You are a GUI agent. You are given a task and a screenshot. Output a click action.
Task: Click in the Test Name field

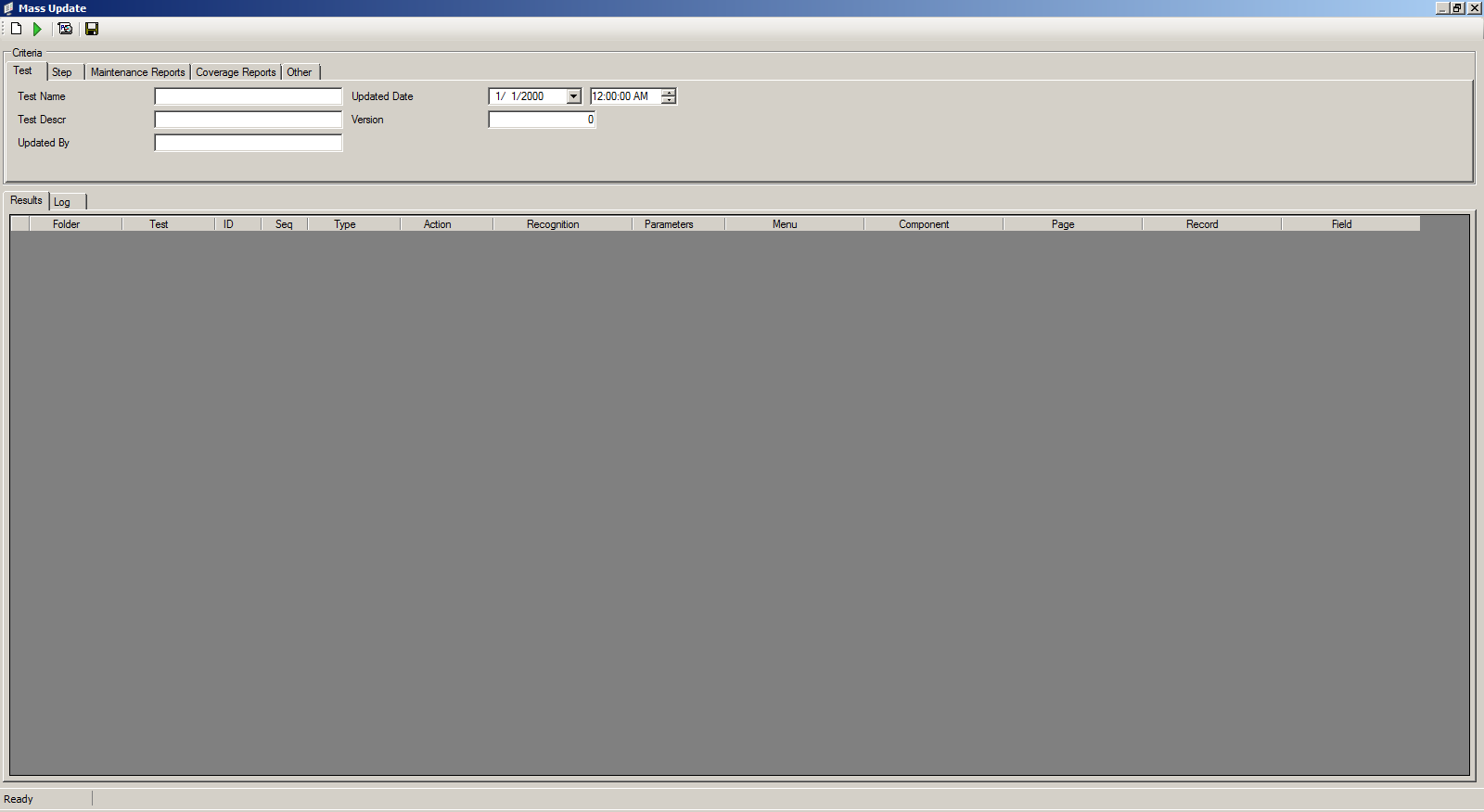pos(248,96)
